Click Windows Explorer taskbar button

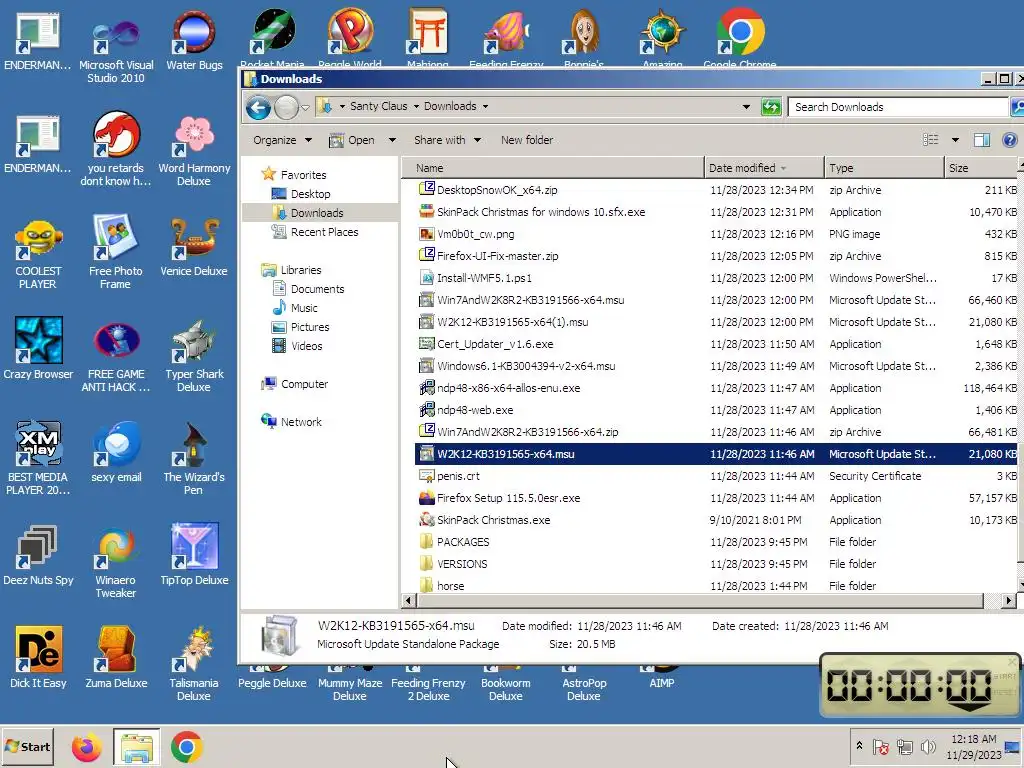coord(136,748)
